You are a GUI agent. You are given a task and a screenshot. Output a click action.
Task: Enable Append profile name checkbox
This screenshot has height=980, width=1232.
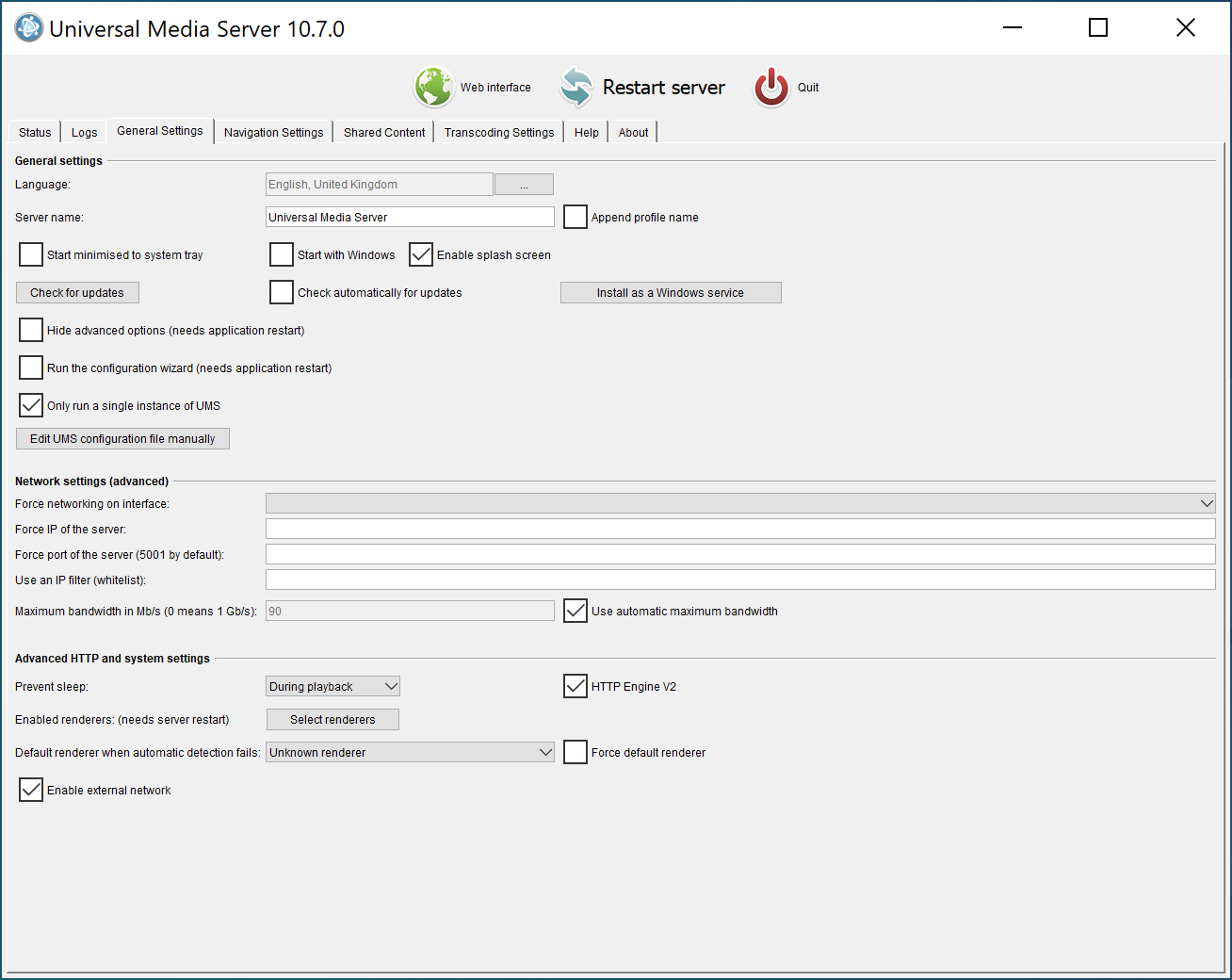click(575, 217)
